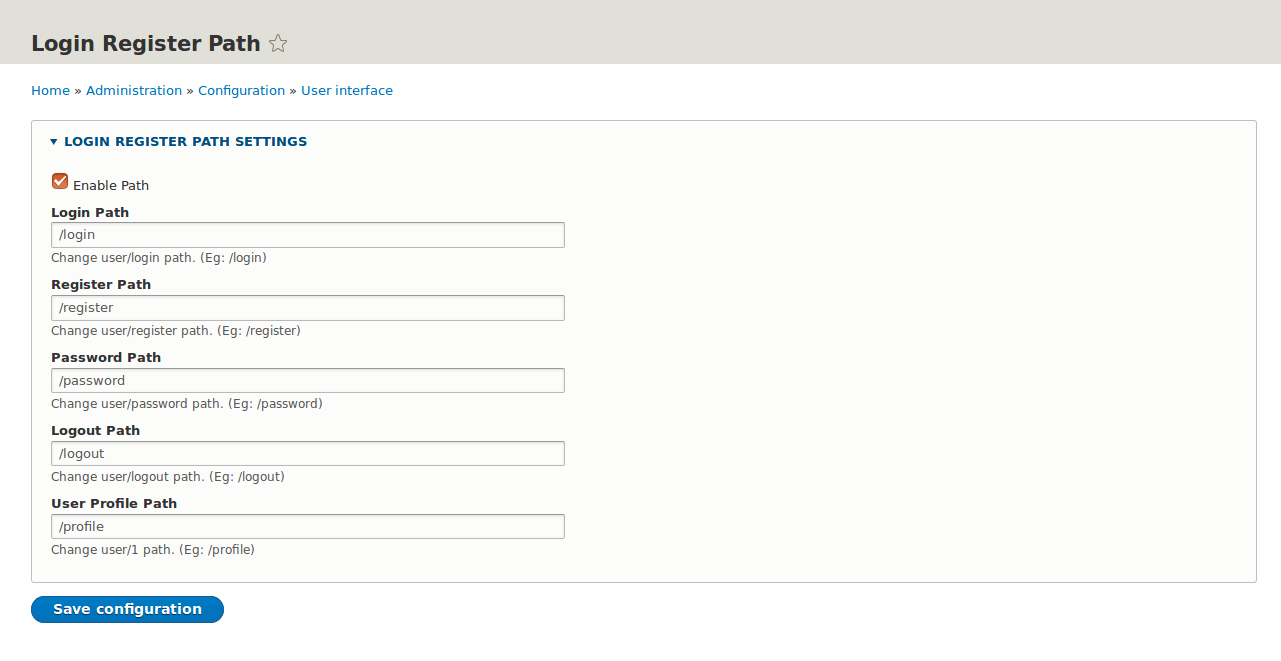Select the 'Login Path' field label

(90, 213)
